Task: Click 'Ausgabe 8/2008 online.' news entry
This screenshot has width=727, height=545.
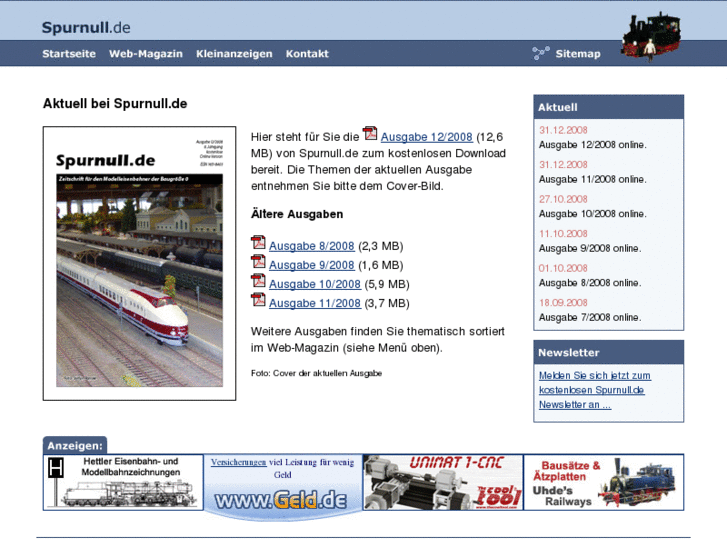Action: (590, 283)
